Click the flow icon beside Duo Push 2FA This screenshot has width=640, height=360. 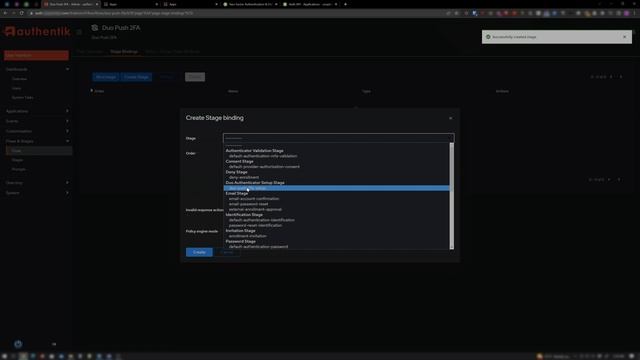pyautogui.click(x=95, y=28)
